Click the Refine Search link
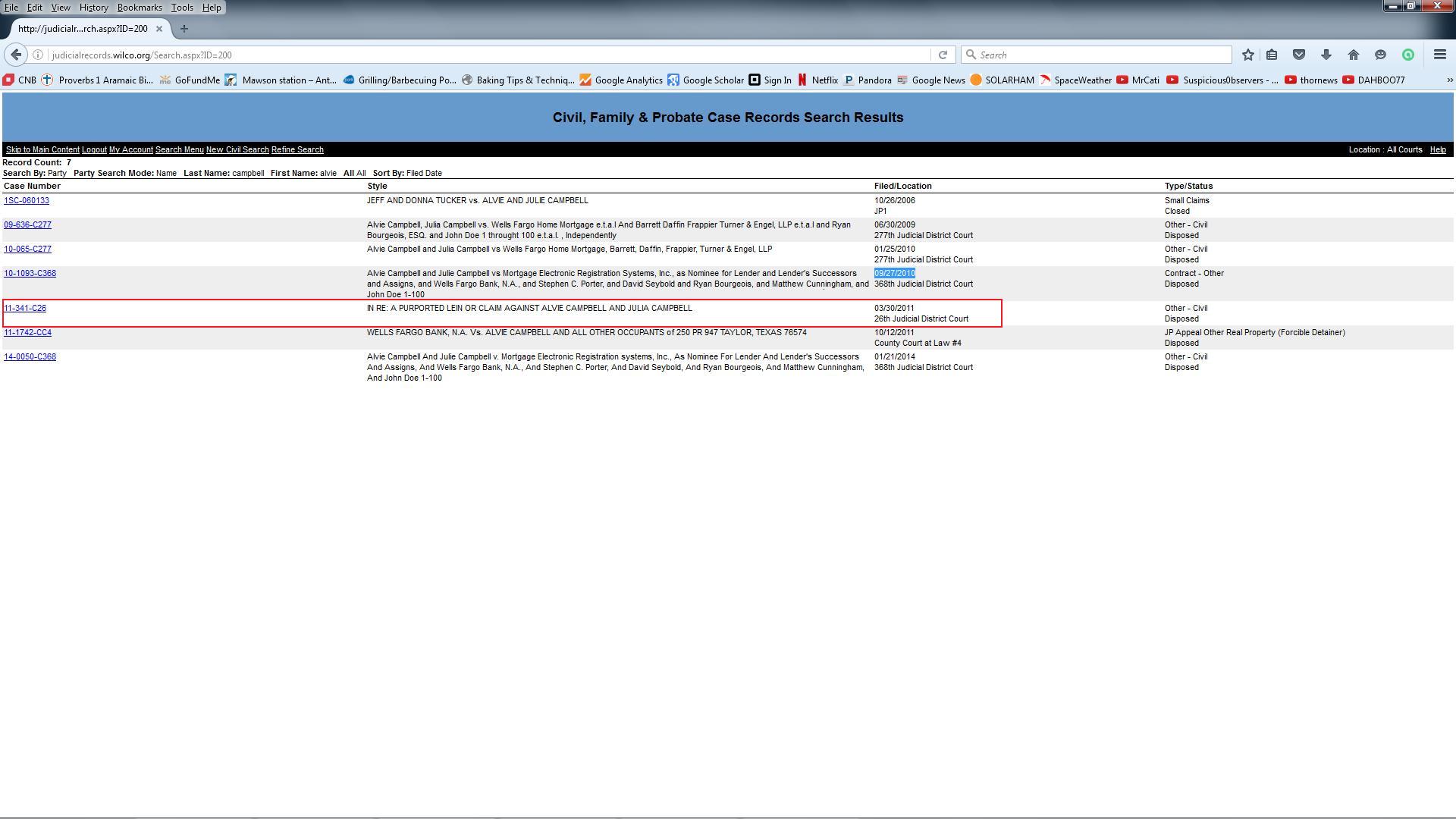Screen dimensions: 1456x819 [x=297, y=150]
